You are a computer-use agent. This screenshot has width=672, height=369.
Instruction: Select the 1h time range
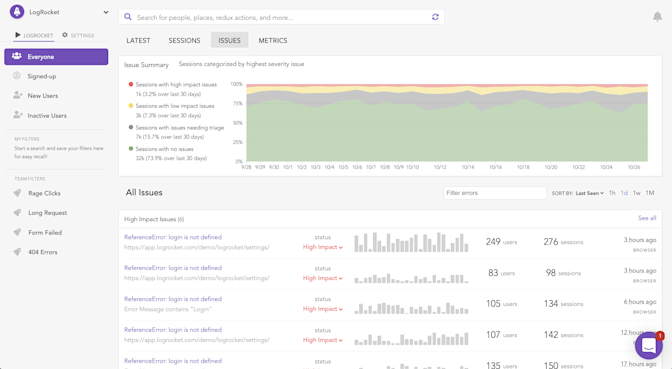click(612, 193)
